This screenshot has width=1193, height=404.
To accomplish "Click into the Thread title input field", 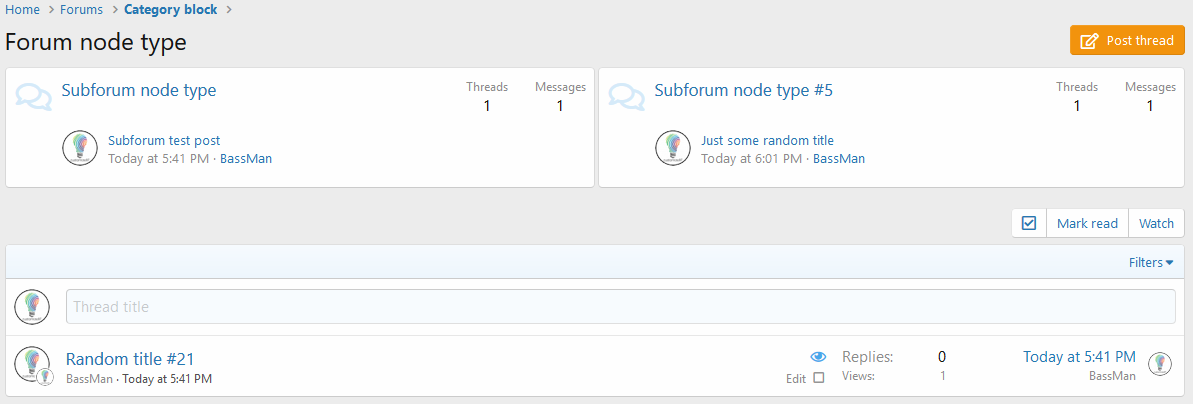I will (x=620, y=307).
